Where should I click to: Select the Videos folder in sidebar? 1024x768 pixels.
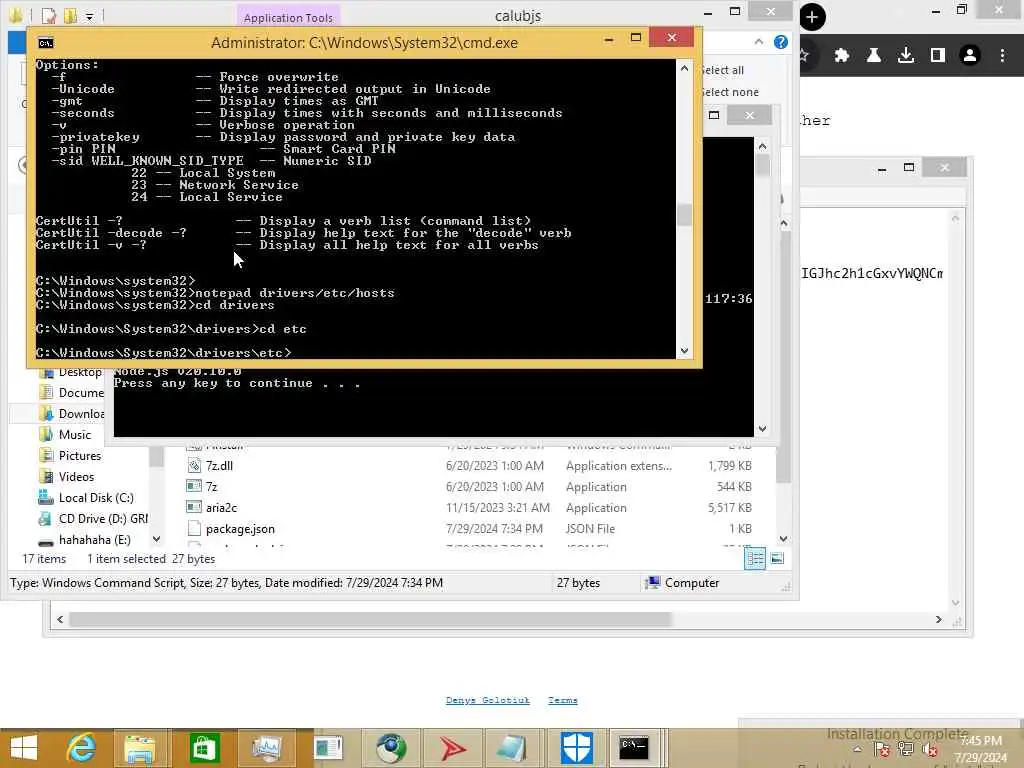tap(67, 476)
